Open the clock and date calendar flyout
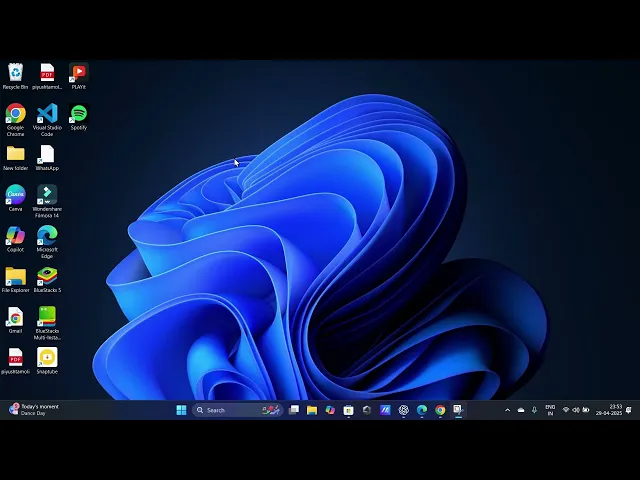Screen dimensions: 640x480 click(609, 410)
